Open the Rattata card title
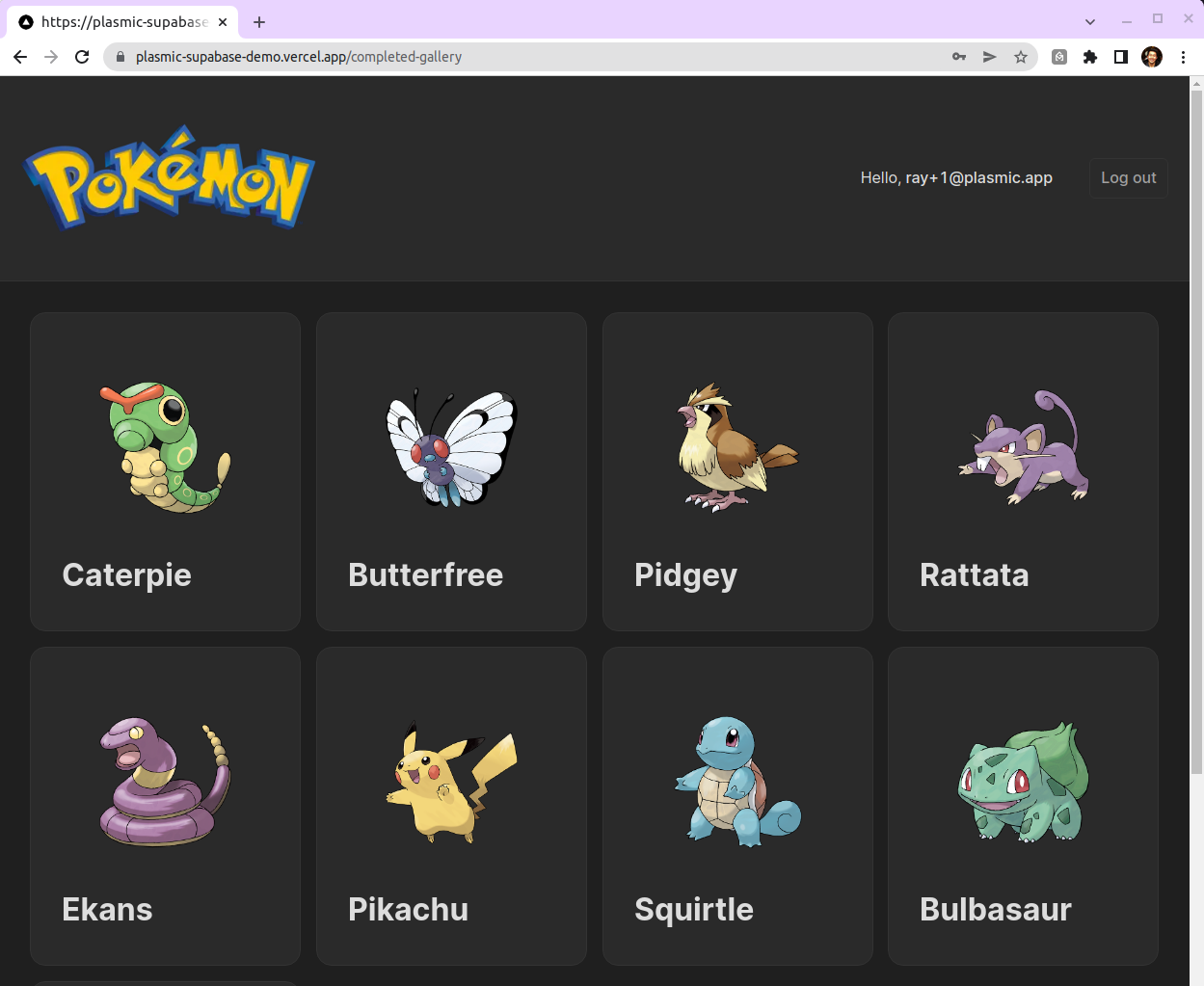This screenshot has width=1204, height=986. coord(974,575)
